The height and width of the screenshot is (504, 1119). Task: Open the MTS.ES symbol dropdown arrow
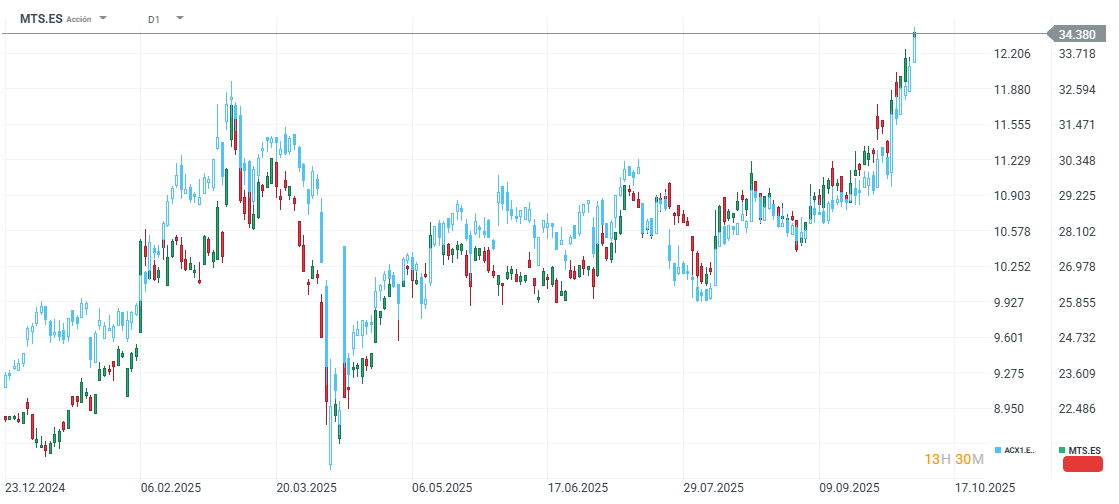(x=105, y=18)
